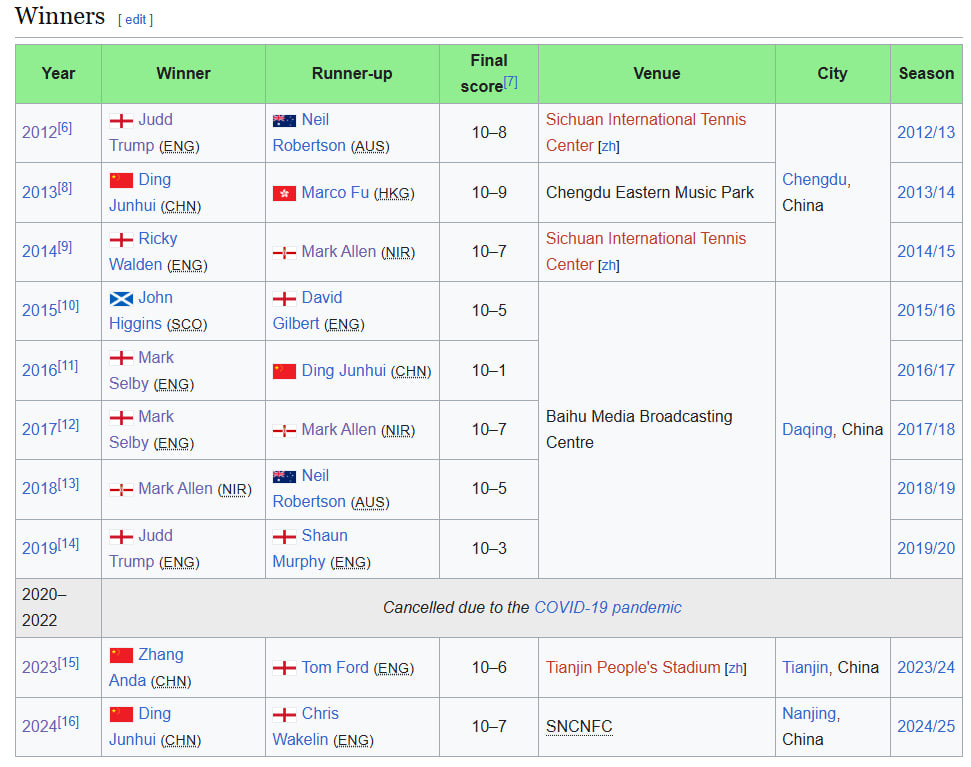971x767 pixels.
Task: Click the China flag beside Ding Junhui 2013
Action: [x=121, y=180]
